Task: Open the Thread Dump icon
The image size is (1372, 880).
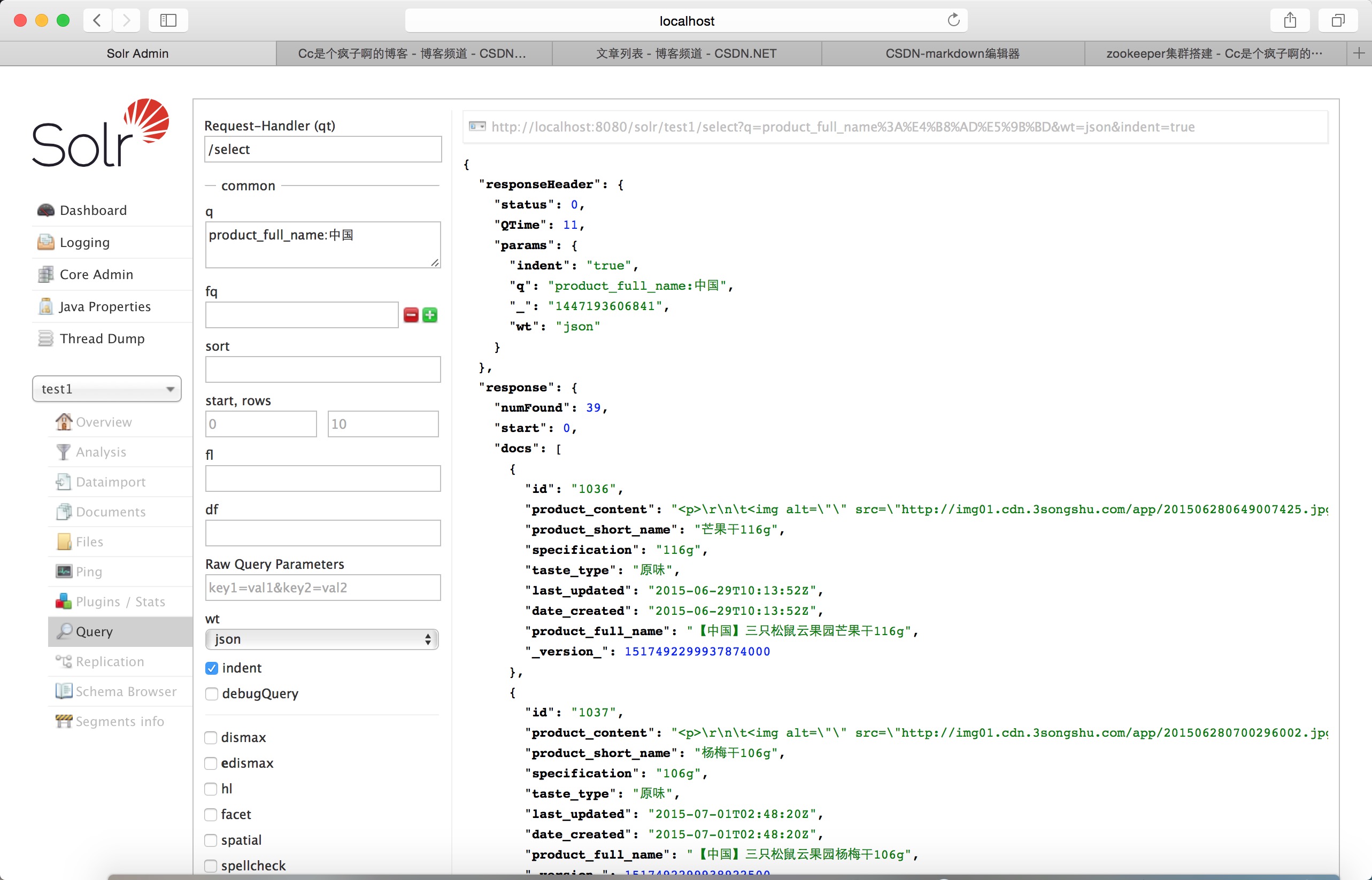Action: 45,338
